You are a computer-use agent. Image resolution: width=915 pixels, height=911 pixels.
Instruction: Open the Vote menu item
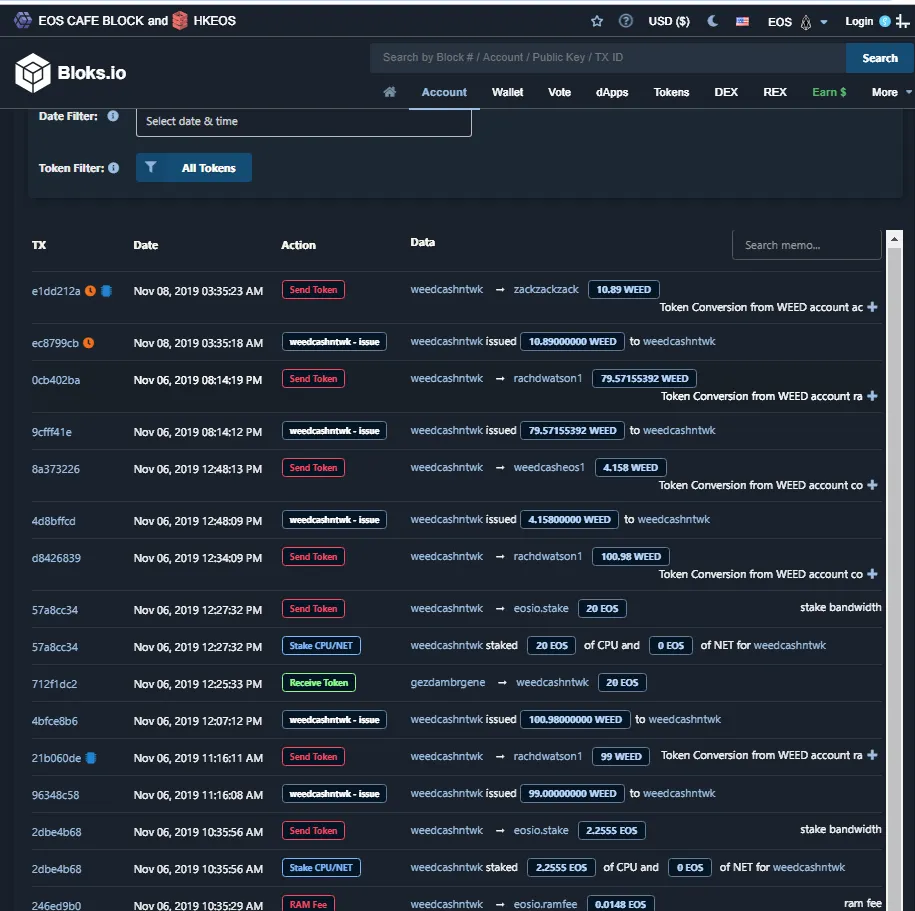559,92
